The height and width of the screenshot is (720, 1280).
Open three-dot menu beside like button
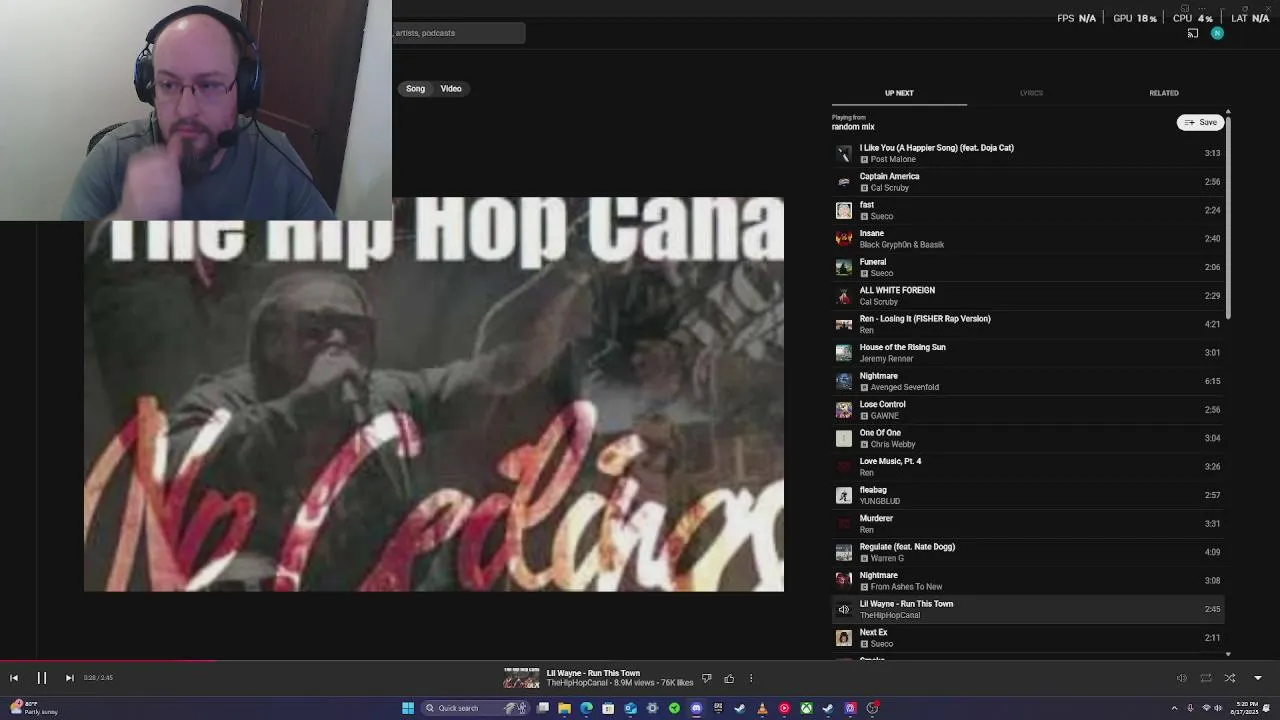(x=751, y=678)
